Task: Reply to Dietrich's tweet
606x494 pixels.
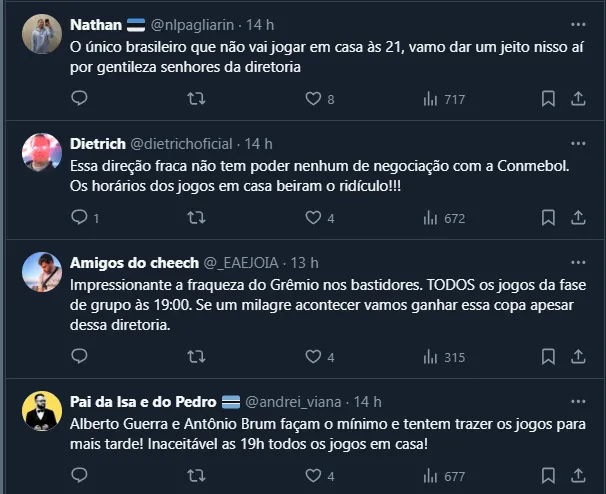Action: tap(80, 217)
